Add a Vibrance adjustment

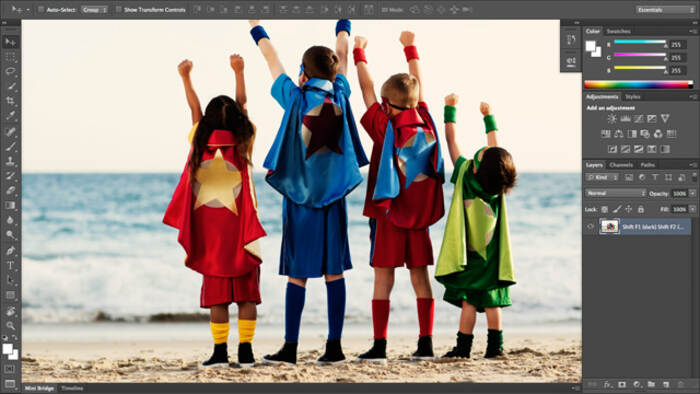665,119
